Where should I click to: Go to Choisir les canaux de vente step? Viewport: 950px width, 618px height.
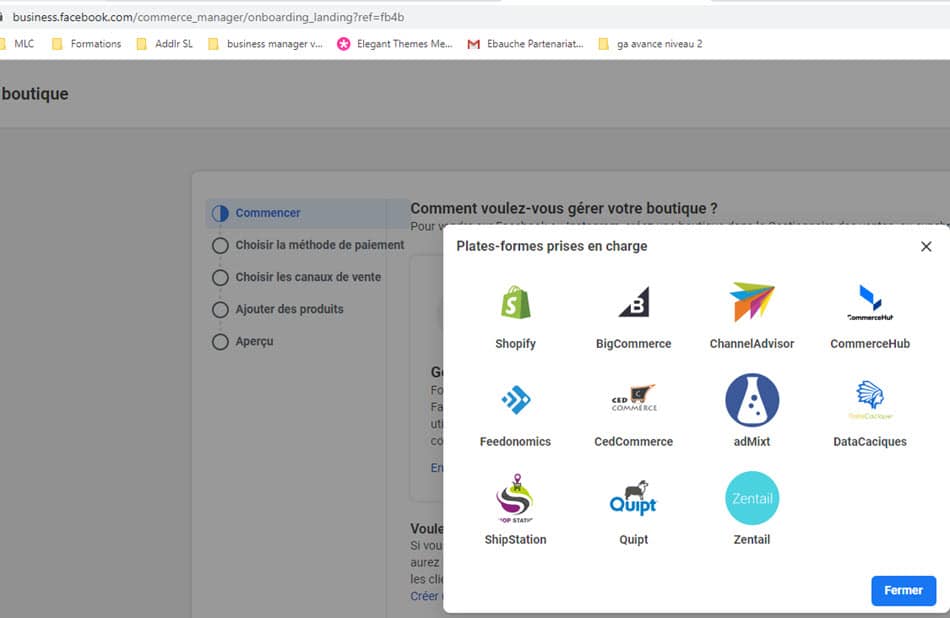[297, 277]
